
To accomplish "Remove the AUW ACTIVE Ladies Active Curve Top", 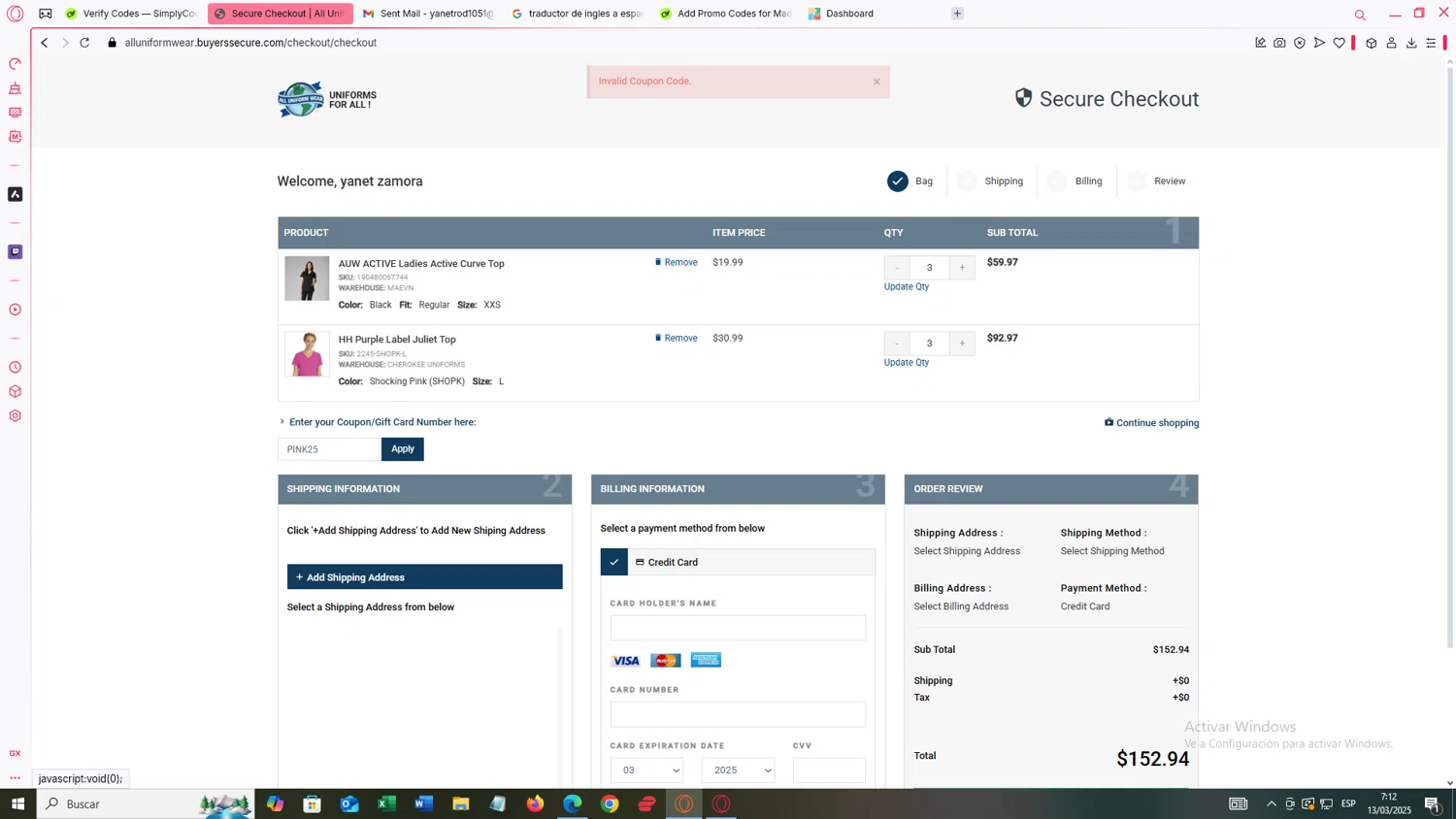I will coord(677,262).
